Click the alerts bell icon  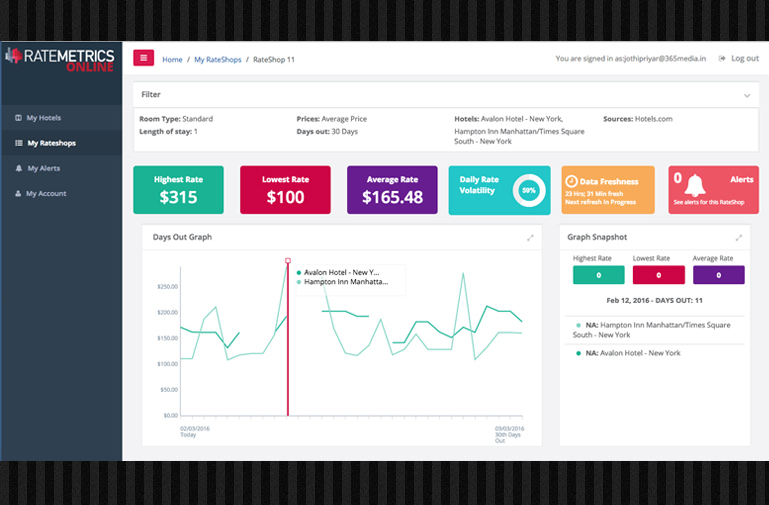pos(694,185)
